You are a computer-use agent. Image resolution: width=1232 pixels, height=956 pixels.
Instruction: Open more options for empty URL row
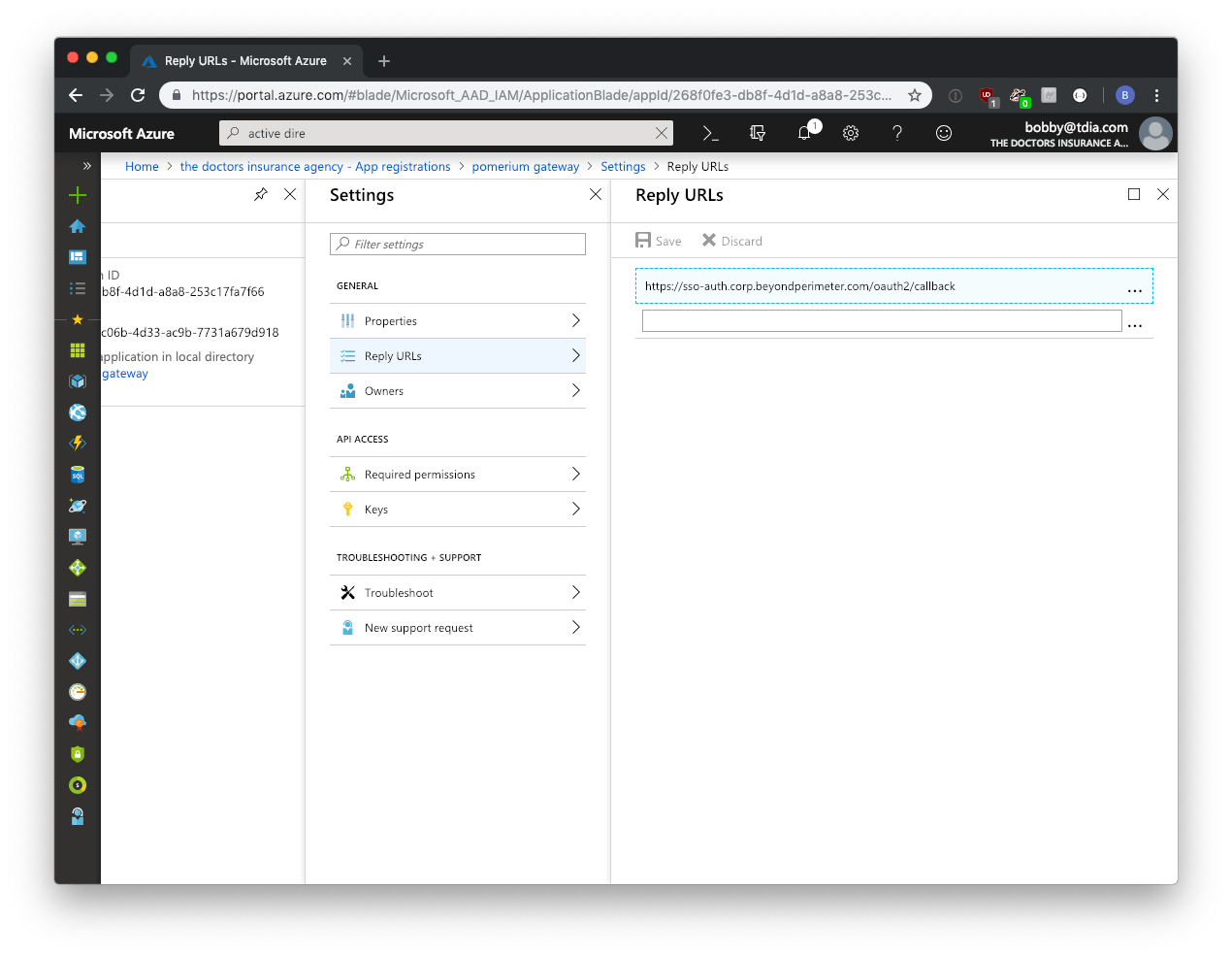[1135, 325]
